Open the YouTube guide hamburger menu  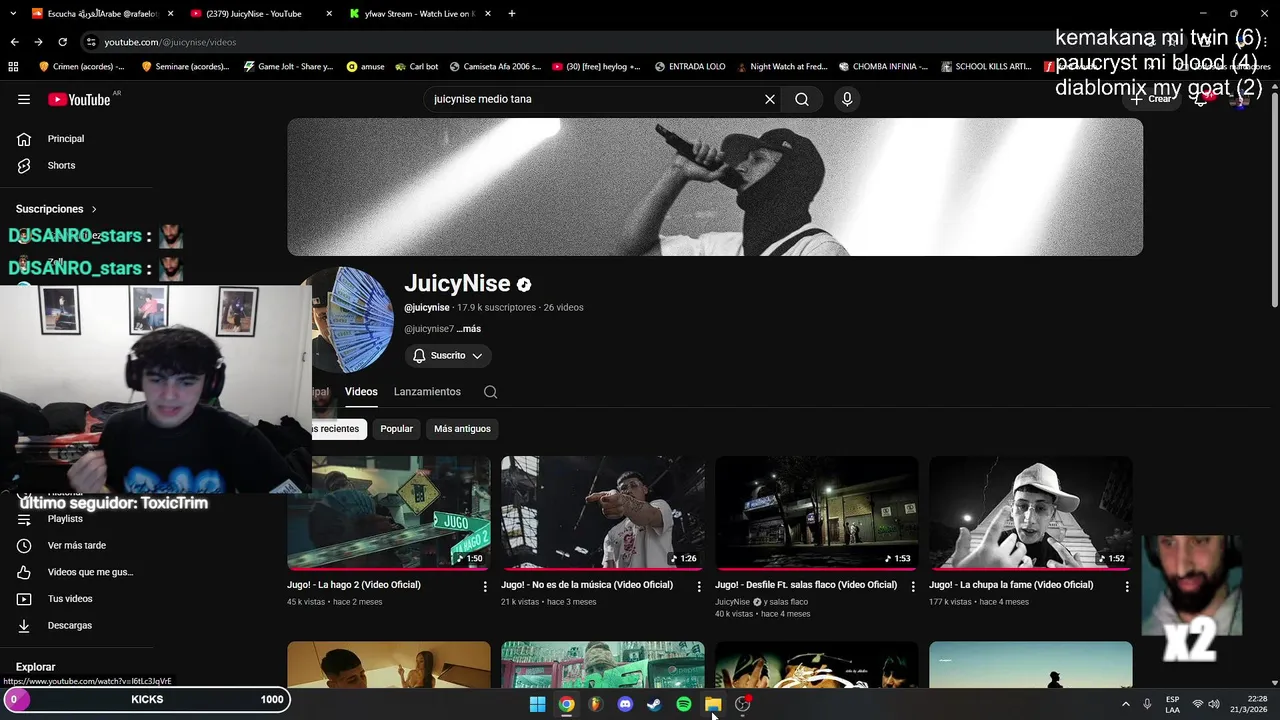click(24, 99)
